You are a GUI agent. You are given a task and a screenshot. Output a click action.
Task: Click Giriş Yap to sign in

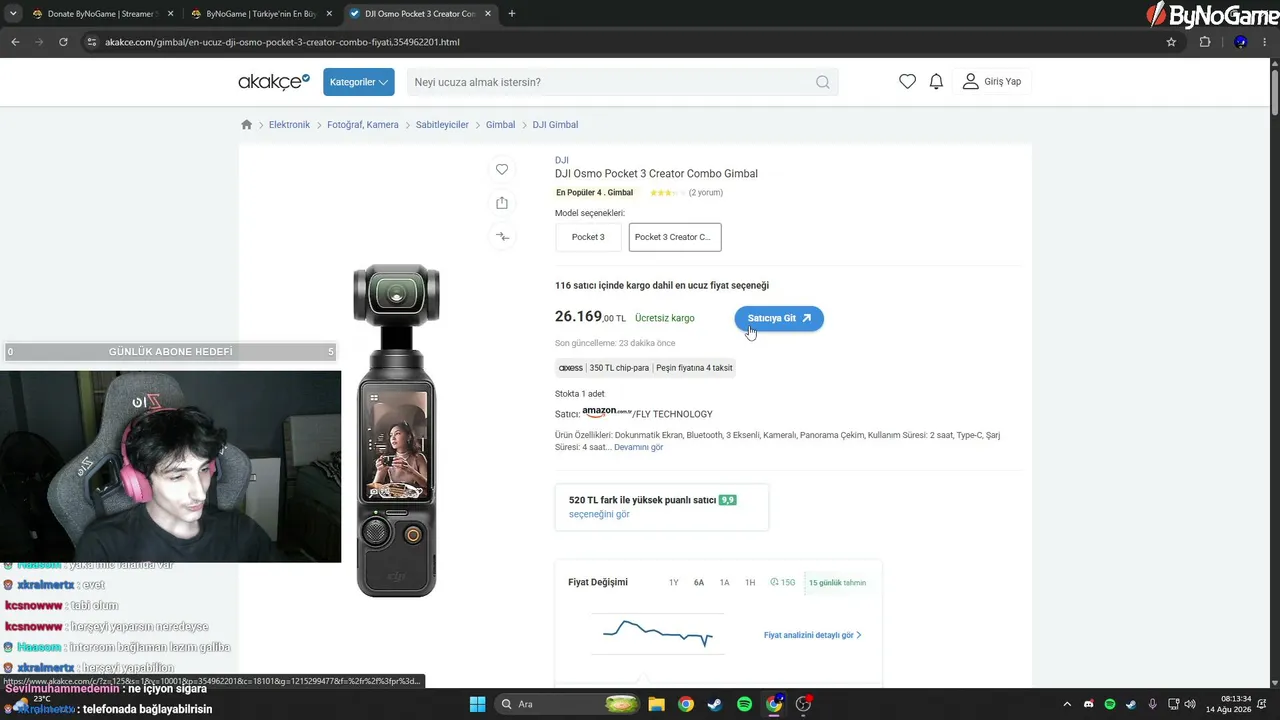point(991,82)
